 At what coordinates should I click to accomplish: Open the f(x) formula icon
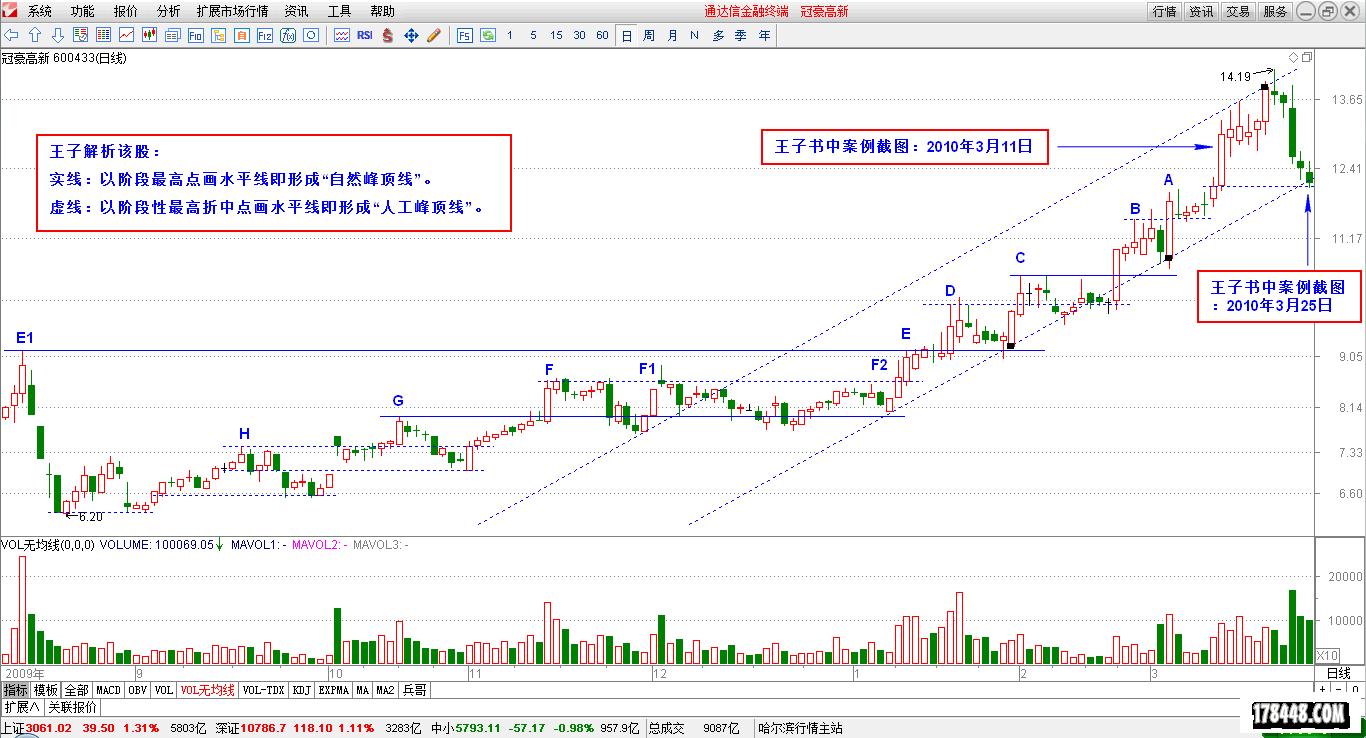pyautogui.click(x=288, y=35)
